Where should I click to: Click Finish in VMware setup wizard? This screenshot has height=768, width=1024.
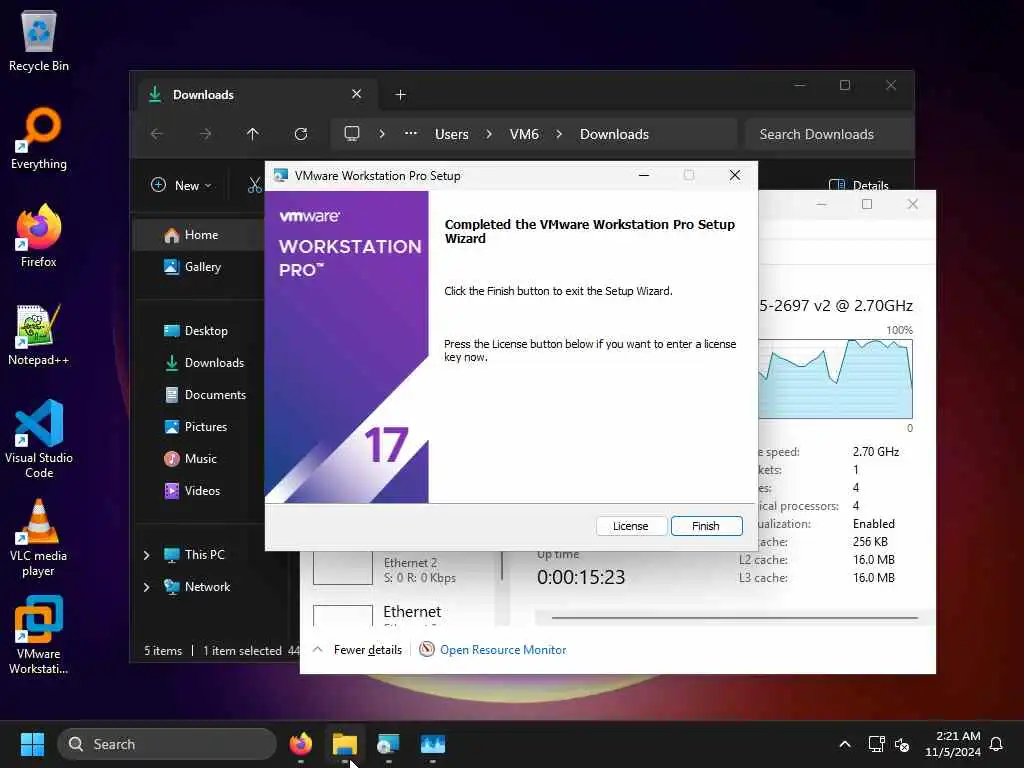pos(706,526)
